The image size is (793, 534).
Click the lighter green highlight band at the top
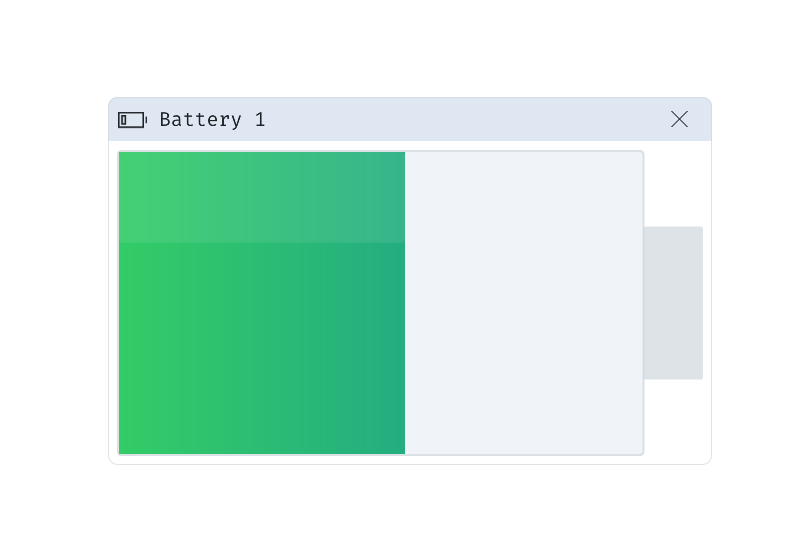tap(262, 197)
